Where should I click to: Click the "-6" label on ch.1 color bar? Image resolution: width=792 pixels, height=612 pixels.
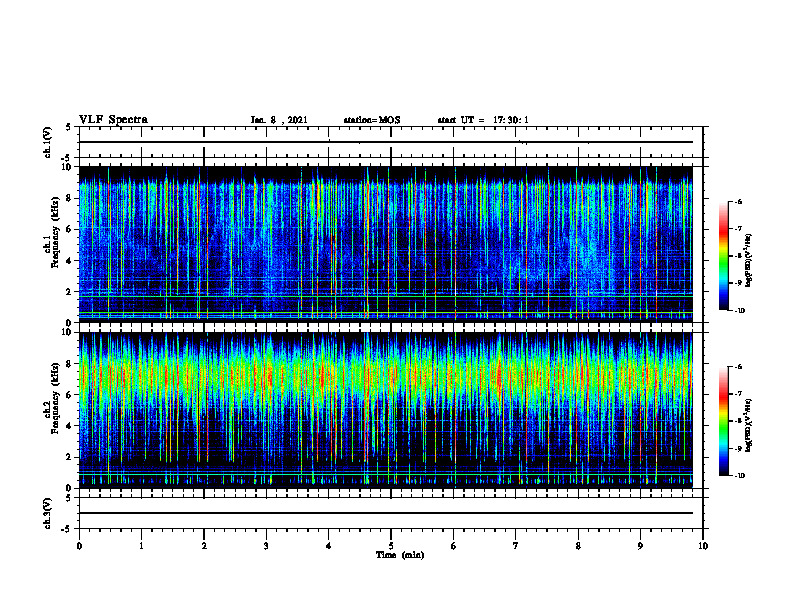coord(738,202)
